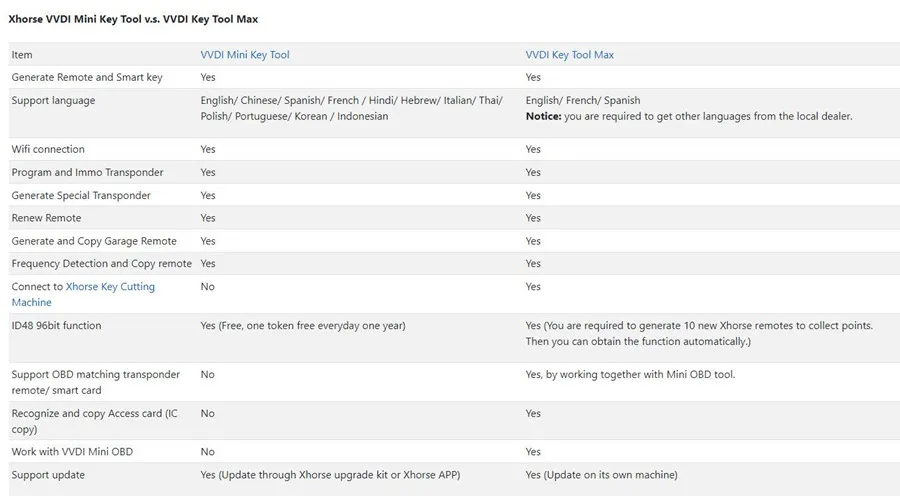Image resolution: width=900 pixels, height=496 pixels.
Task: Click the bold "Notice:" text about local dealer
Action: 545,116
